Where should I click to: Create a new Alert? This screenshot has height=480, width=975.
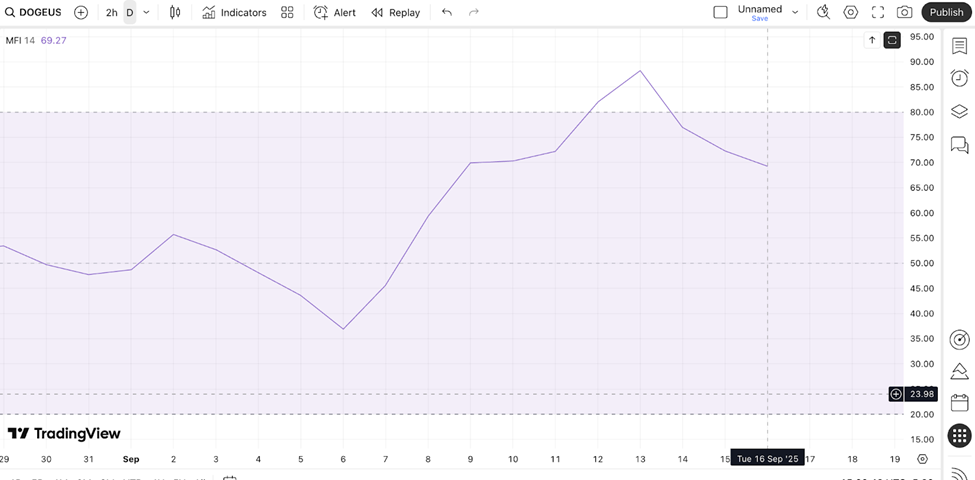(x=334, y=13)
